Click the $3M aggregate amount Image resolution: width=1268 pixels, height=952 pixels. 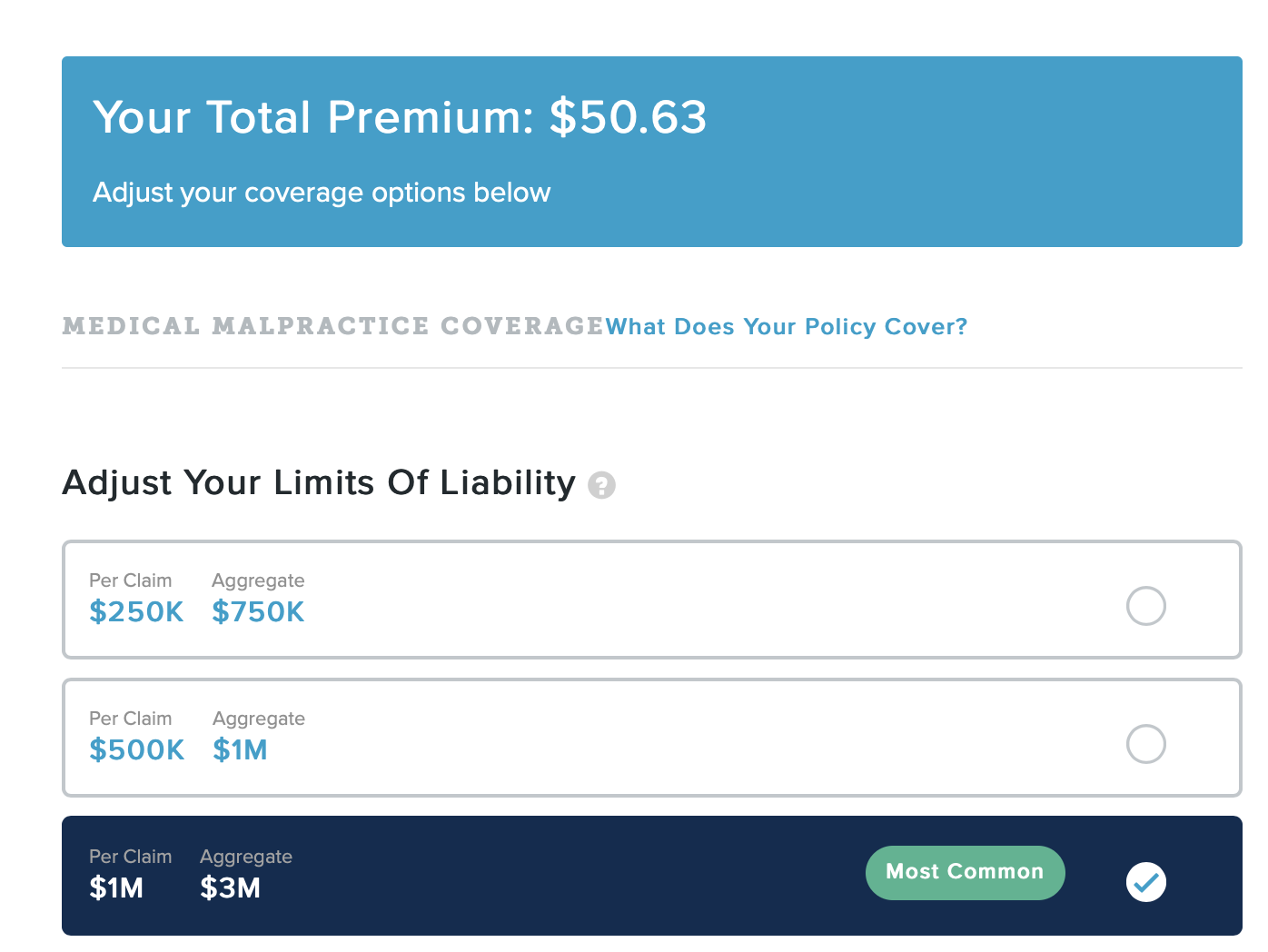(x=230, y=888)
